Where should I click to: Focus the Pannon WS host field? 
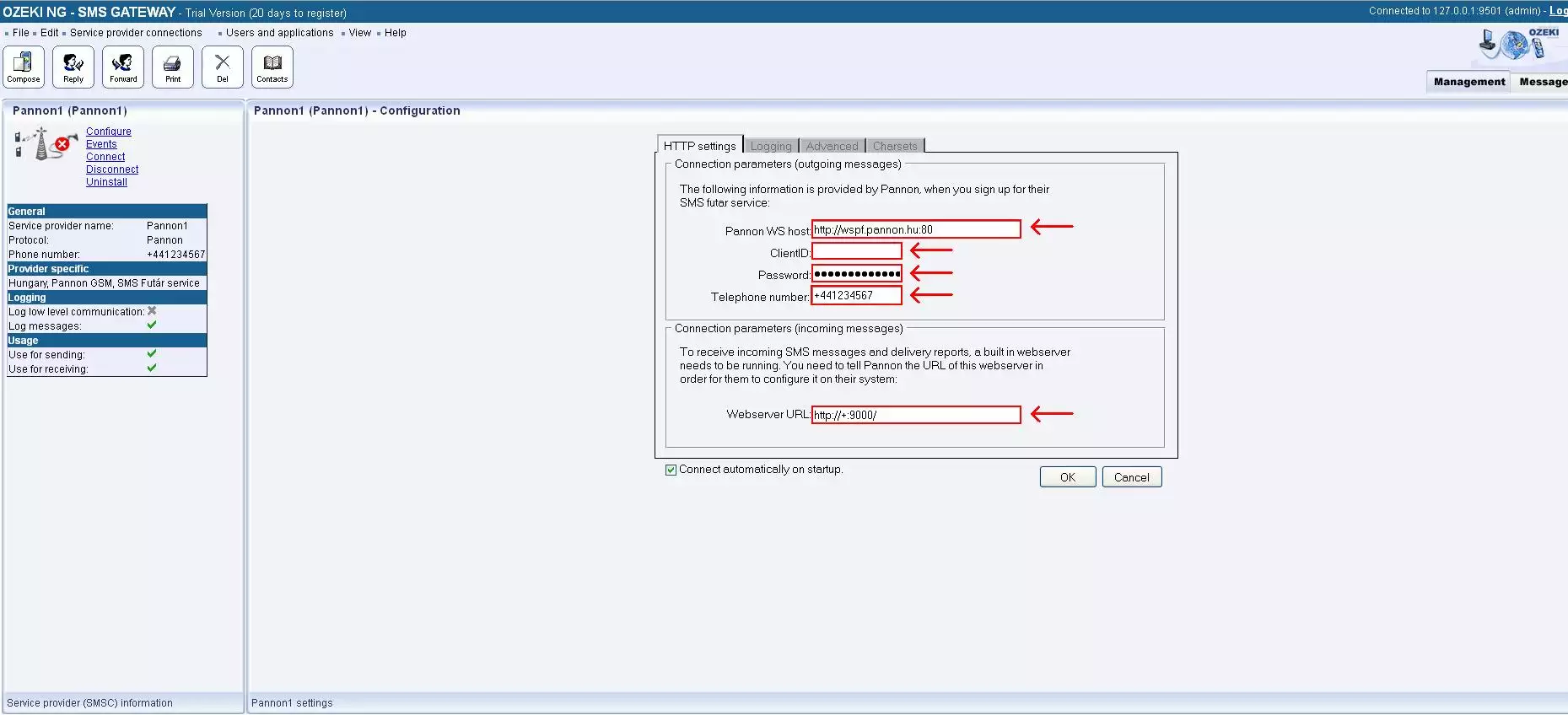point(916,229)
